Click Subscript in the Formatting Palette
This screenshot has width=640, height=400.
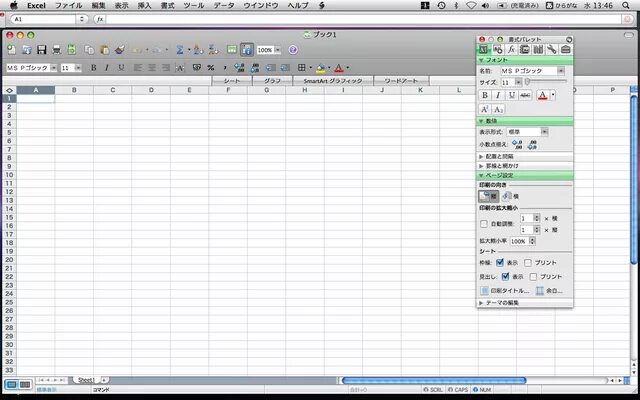tap(498, 109)
